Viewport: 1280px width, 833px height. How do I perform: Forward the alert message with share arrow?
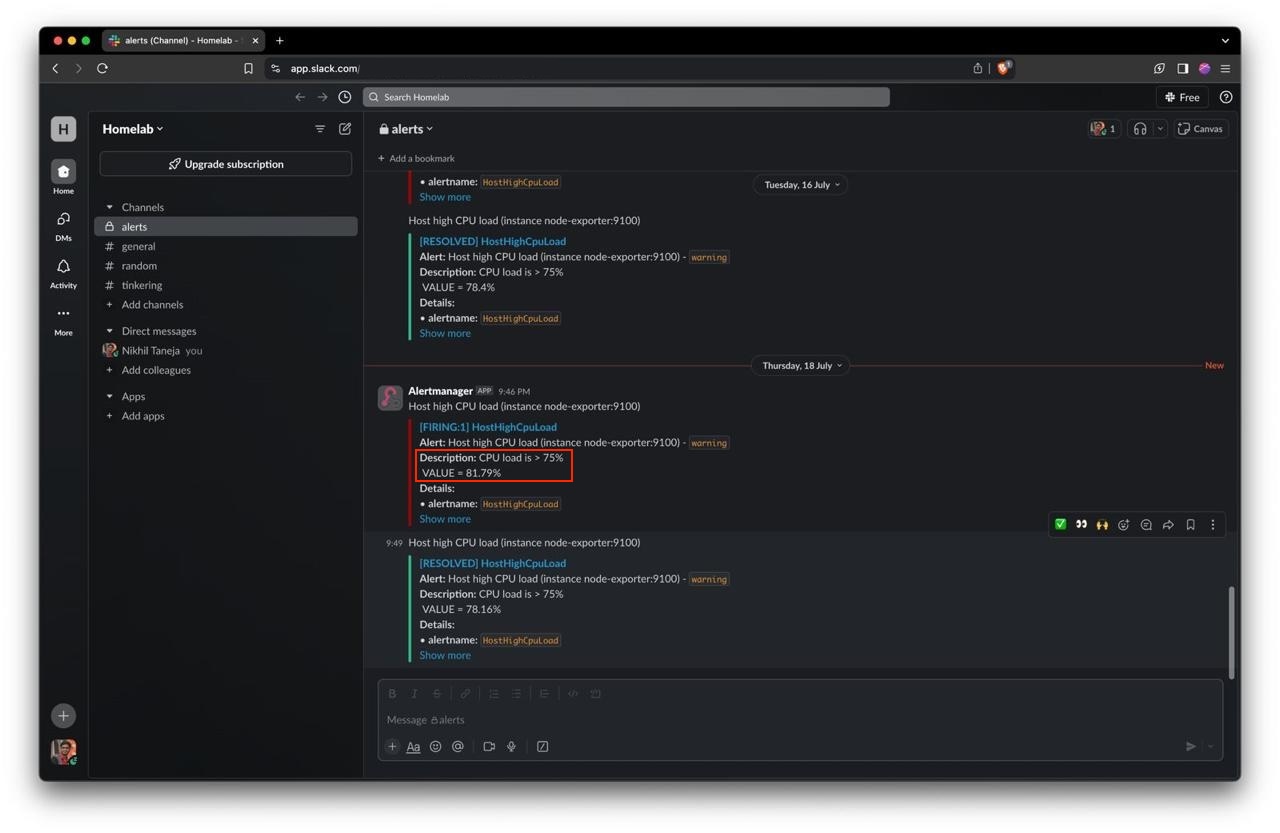pyautogui.click(x=1168, y=524)
